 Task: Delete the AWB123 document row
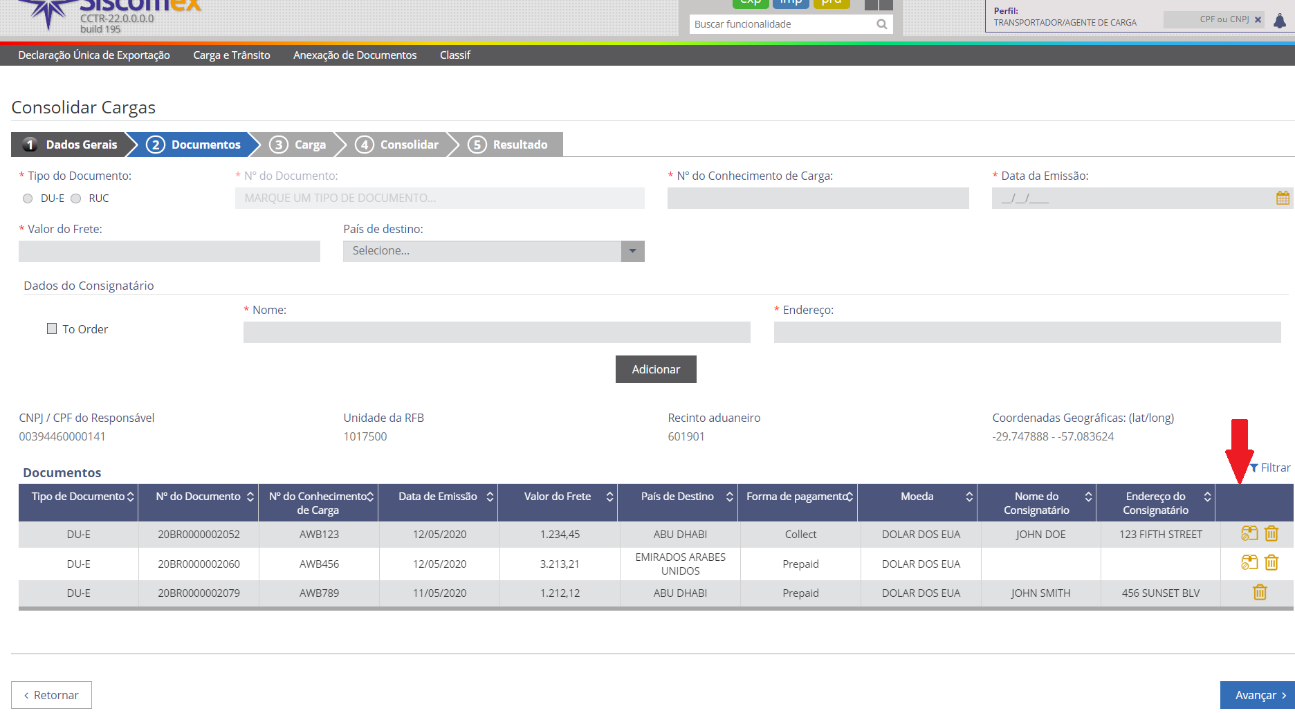tap(1271, 534)
